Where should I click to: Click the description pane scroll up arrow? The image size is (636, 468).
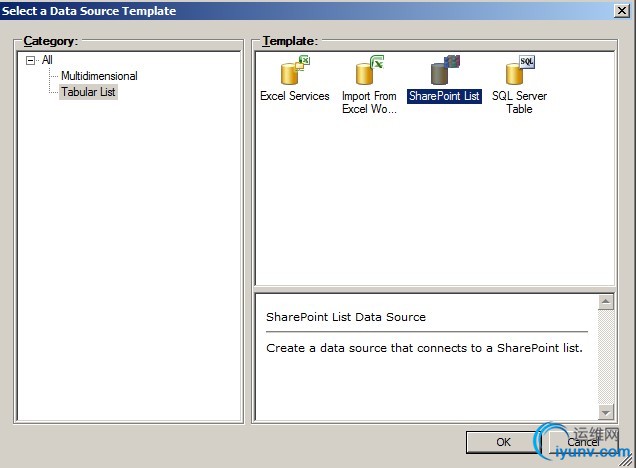tap(606, 302)
